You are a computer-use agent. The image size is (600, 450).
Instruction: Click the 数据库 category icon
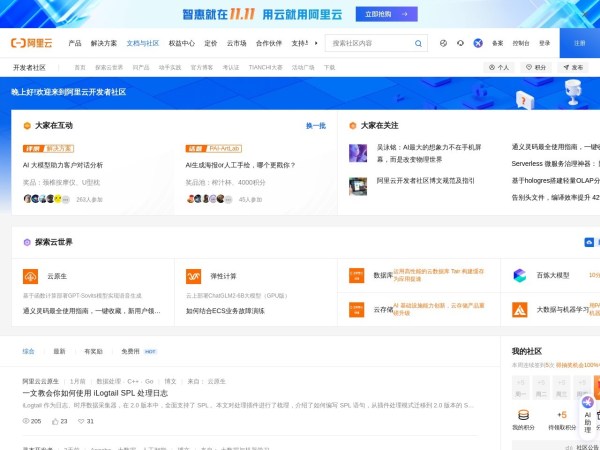357,275
